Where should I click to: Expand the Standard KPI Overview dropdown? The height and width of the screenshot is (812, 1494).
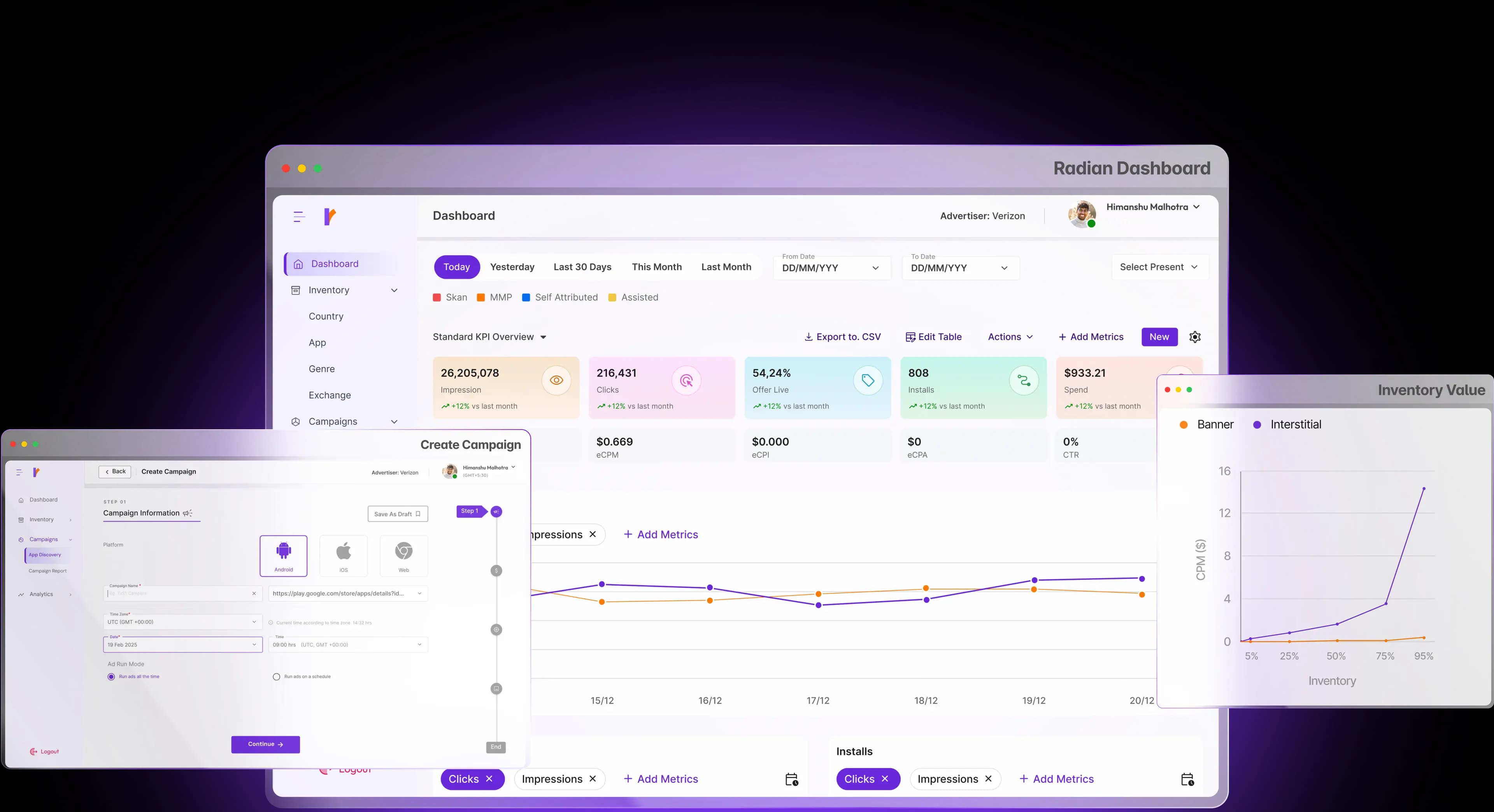pyautogui.click(x=543, y=337)
